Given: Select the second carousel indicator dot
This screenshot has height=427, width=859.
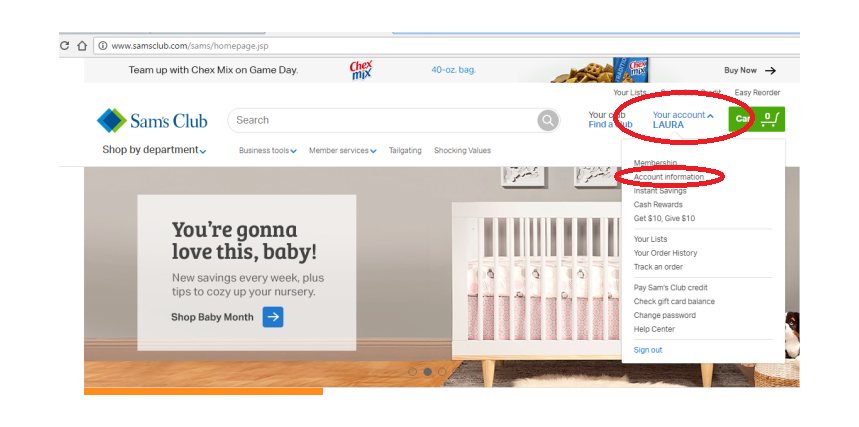Looking at the screenshot, I should click(x=427, y=372).
